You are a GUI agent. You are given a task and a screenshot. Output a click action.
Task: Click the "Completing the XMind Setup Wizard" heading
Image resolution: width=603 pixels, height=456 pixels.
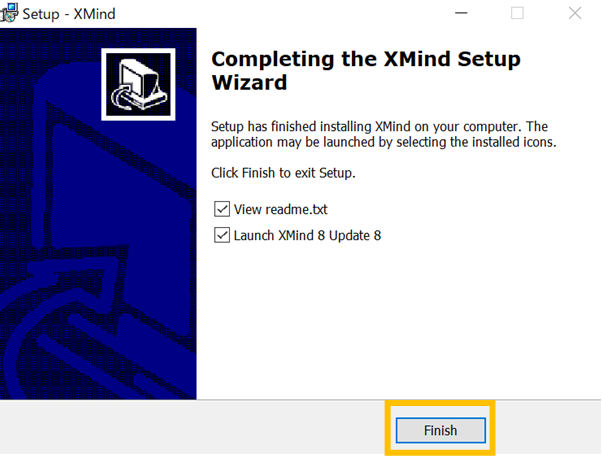pos(366,71)
